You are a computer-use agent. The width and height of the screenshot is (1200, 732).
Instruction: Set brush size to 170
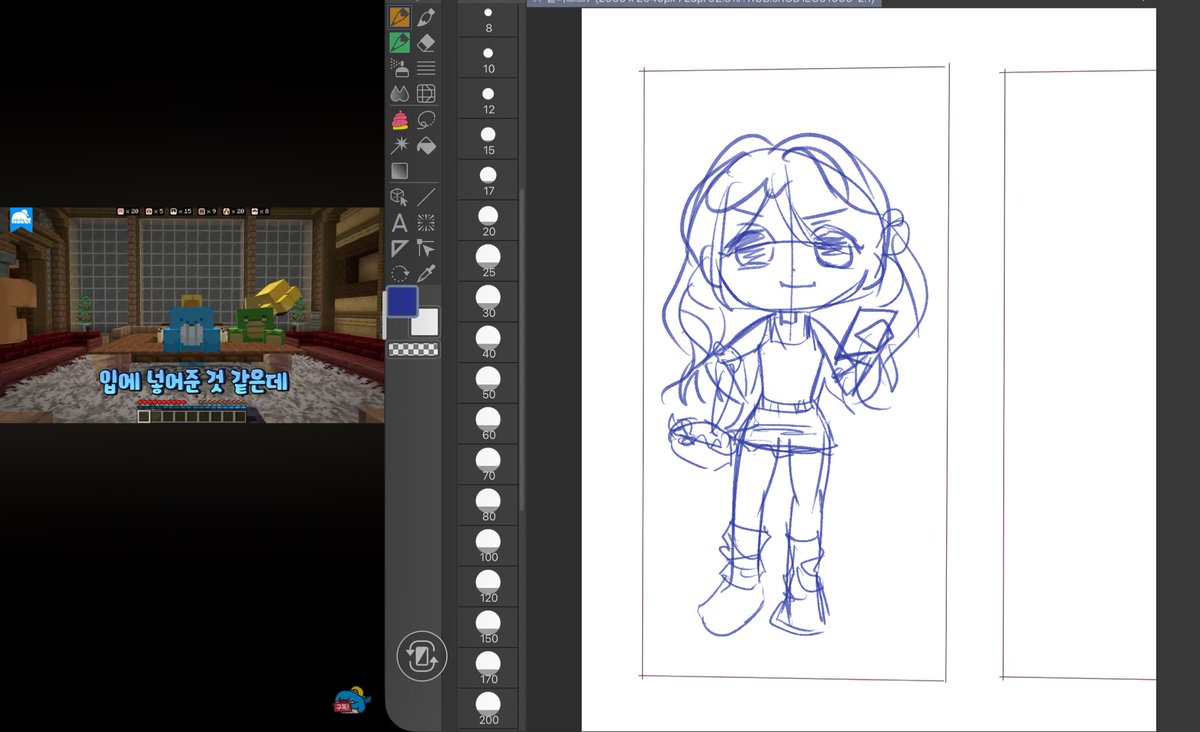point(488,668)
